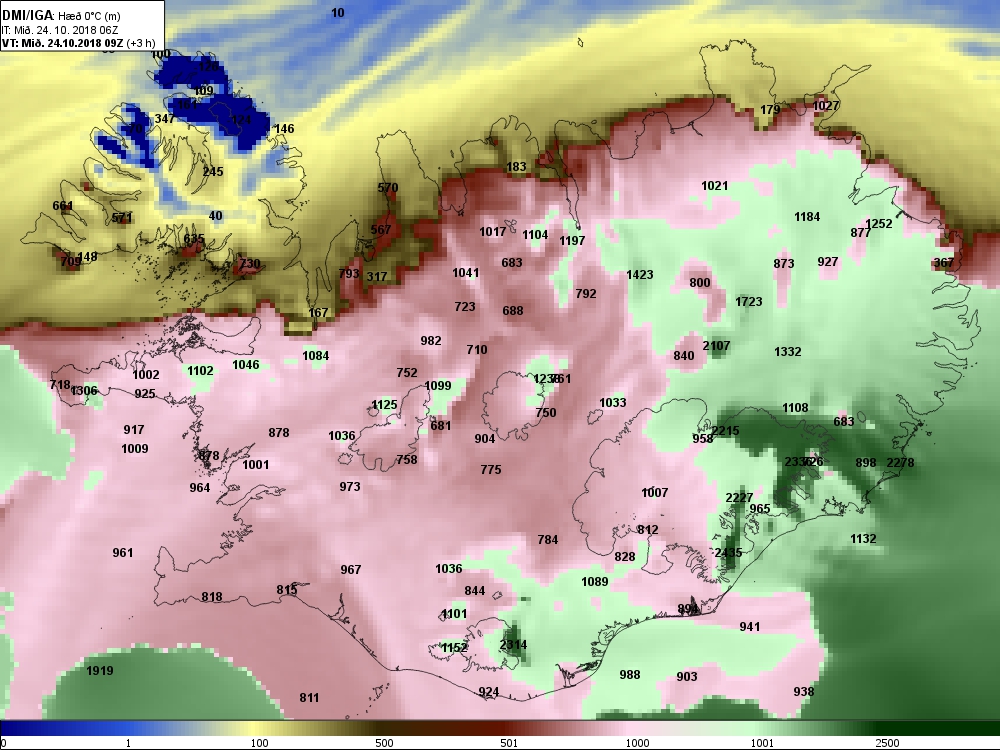Click the value 1002 on the map
Screen dimensions: 1000x750
point(146,374)
